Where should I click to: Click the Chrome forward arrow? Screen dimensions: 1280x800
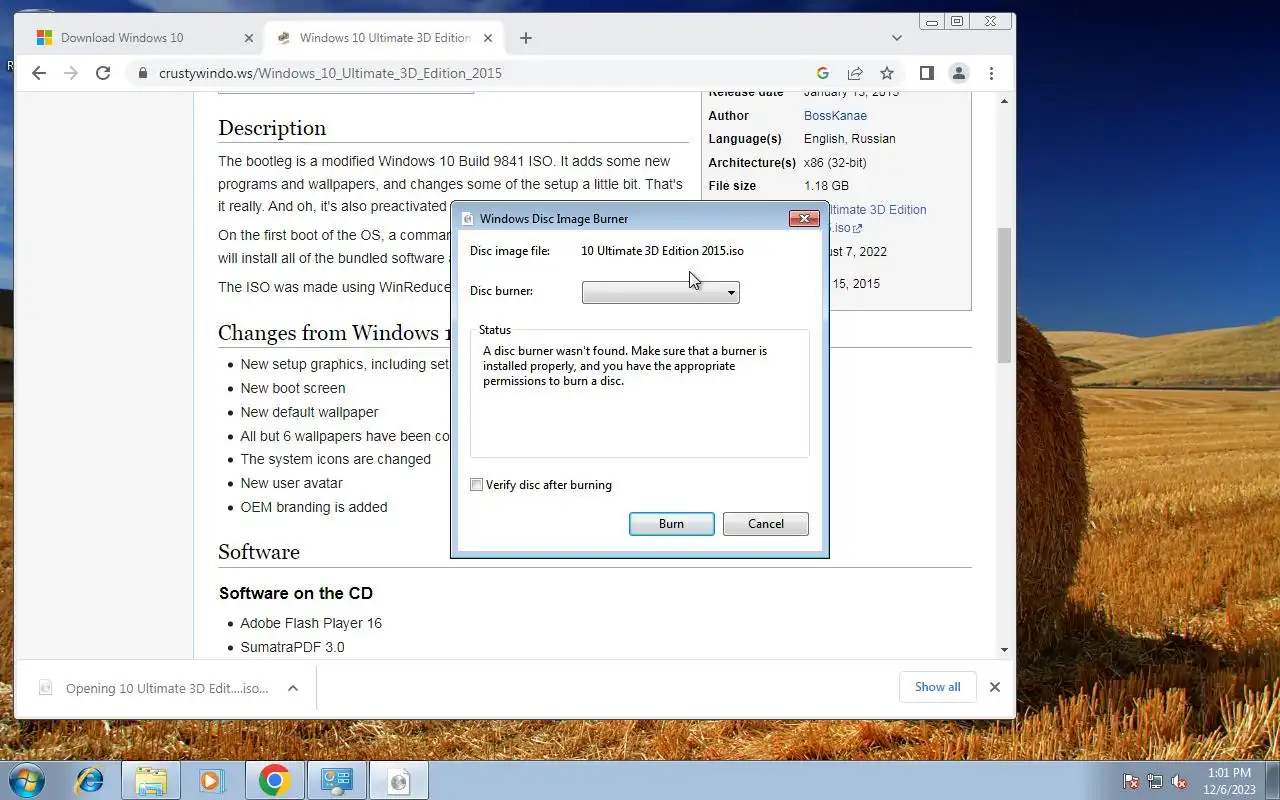(x=70, y=73)
